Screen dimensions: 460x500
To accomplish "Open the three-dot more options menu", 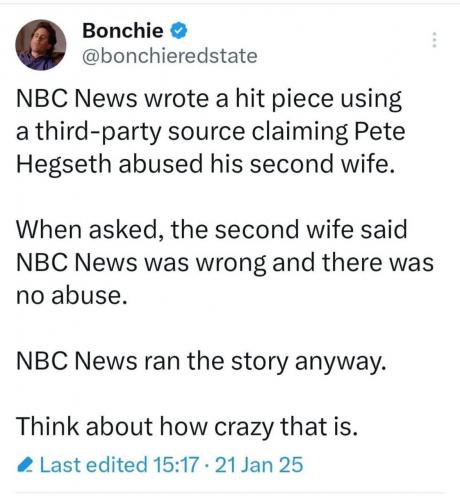I will tap(434, 40).
